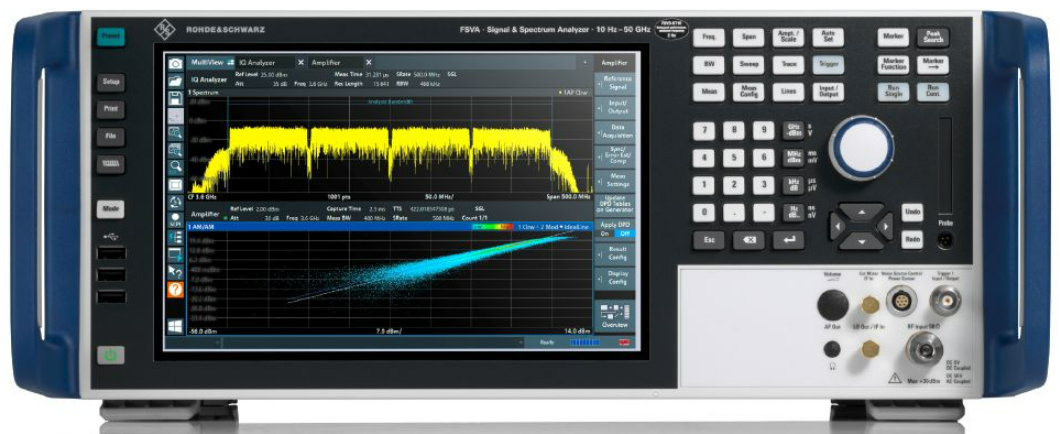Open the Result Config softkey
This screenshot has height=434, width=1060.
(615, 254)
